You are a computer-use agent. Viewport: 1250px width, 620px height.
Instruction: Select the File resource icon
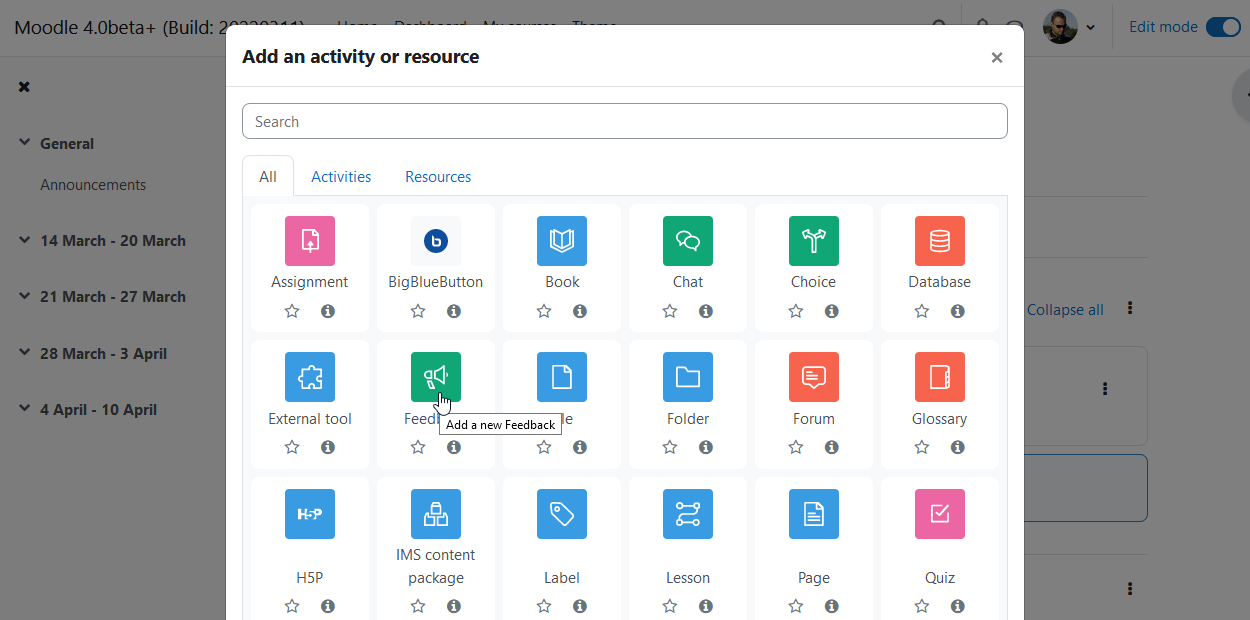562,377
